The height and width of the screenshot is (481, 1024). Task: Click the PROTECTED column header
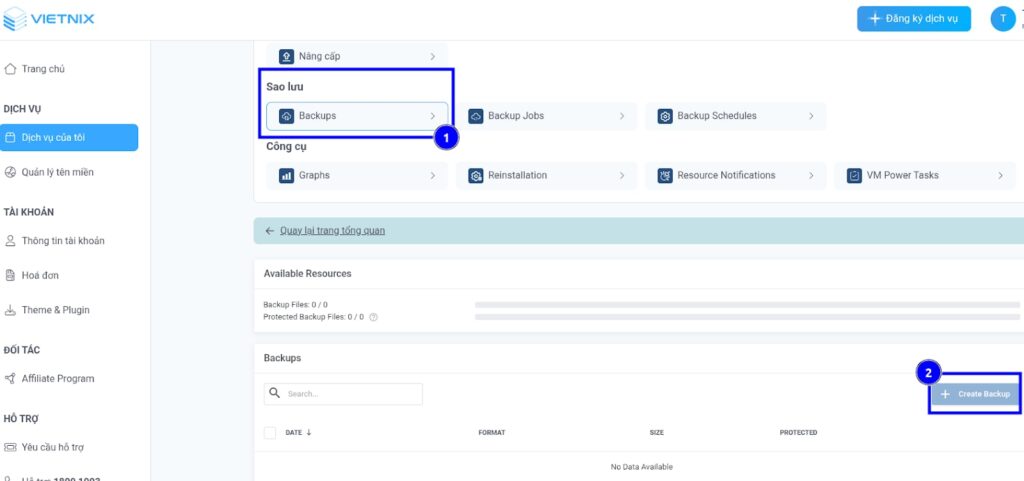798,433
